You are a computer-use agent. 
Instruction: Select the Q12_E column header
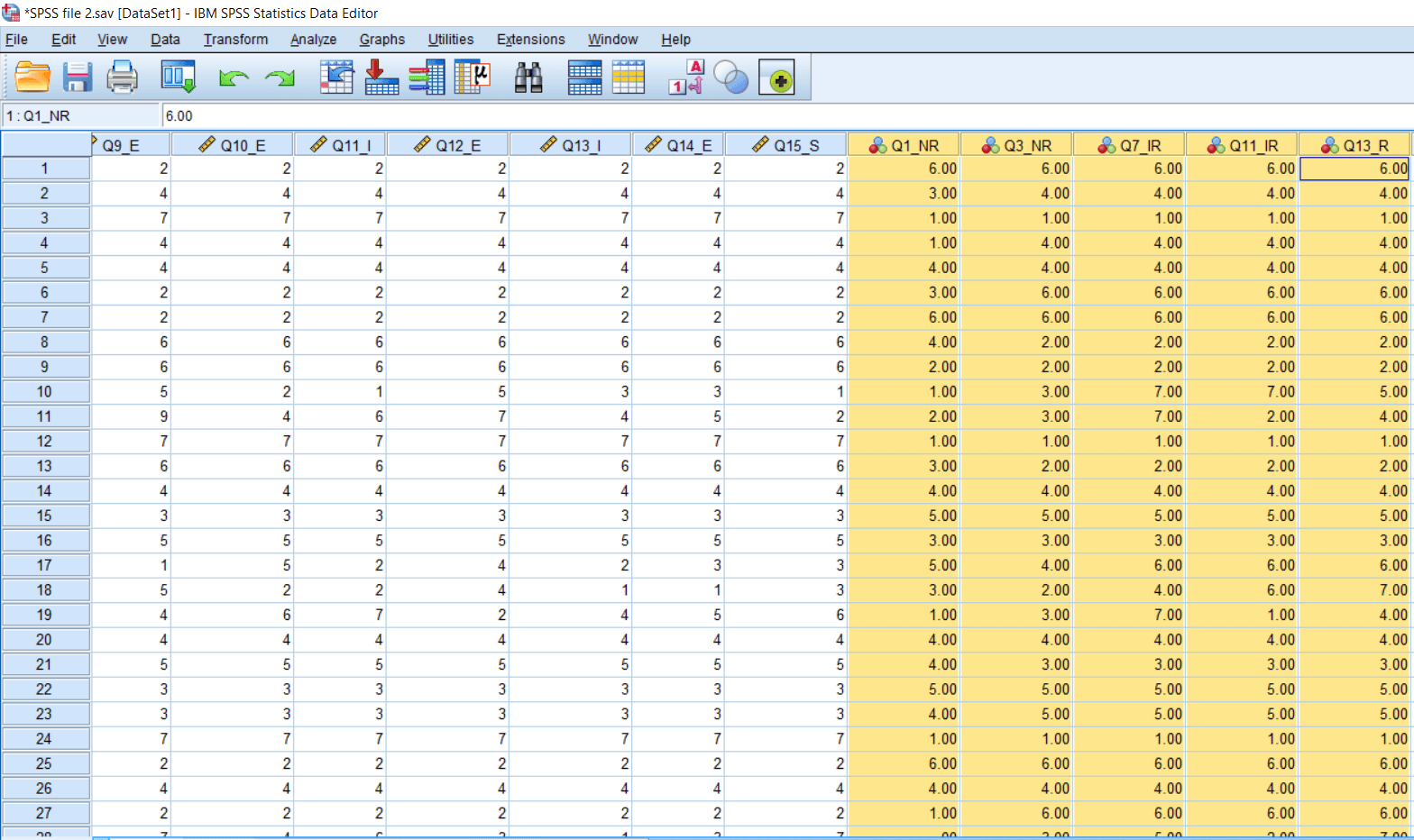tap(447, 145)
